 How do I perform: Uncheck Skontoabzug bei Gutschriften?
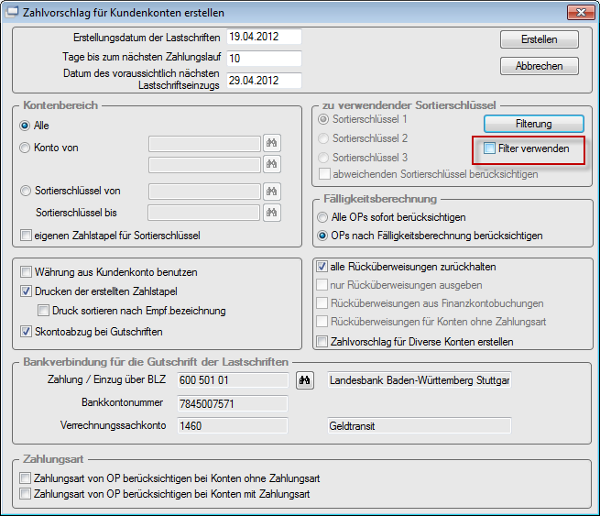tap(26, 331)
